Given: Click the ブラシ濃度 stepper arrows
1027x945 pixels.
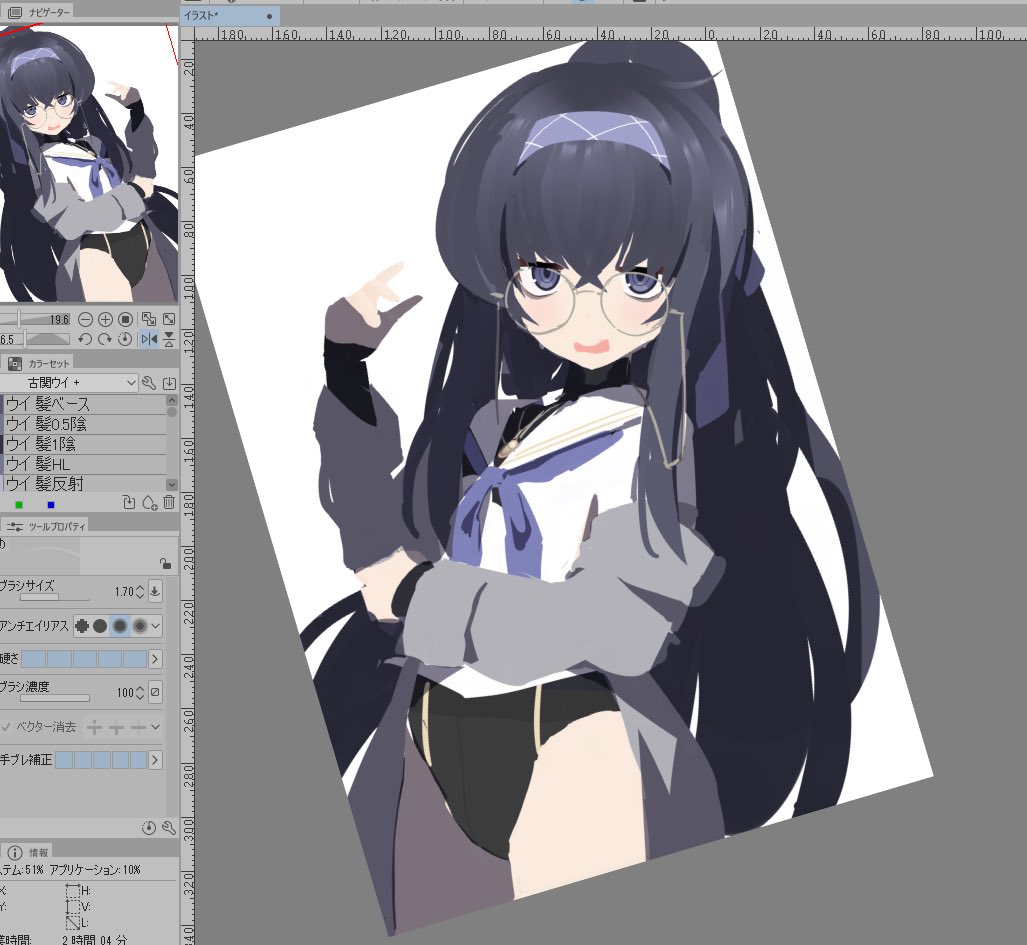Looking at the screenshot, I should pos(140,692).
